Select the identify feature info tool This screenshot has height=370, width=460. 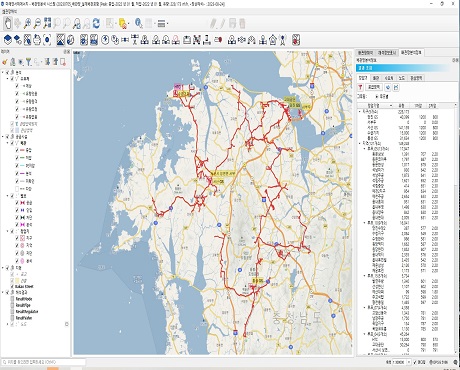139,23
